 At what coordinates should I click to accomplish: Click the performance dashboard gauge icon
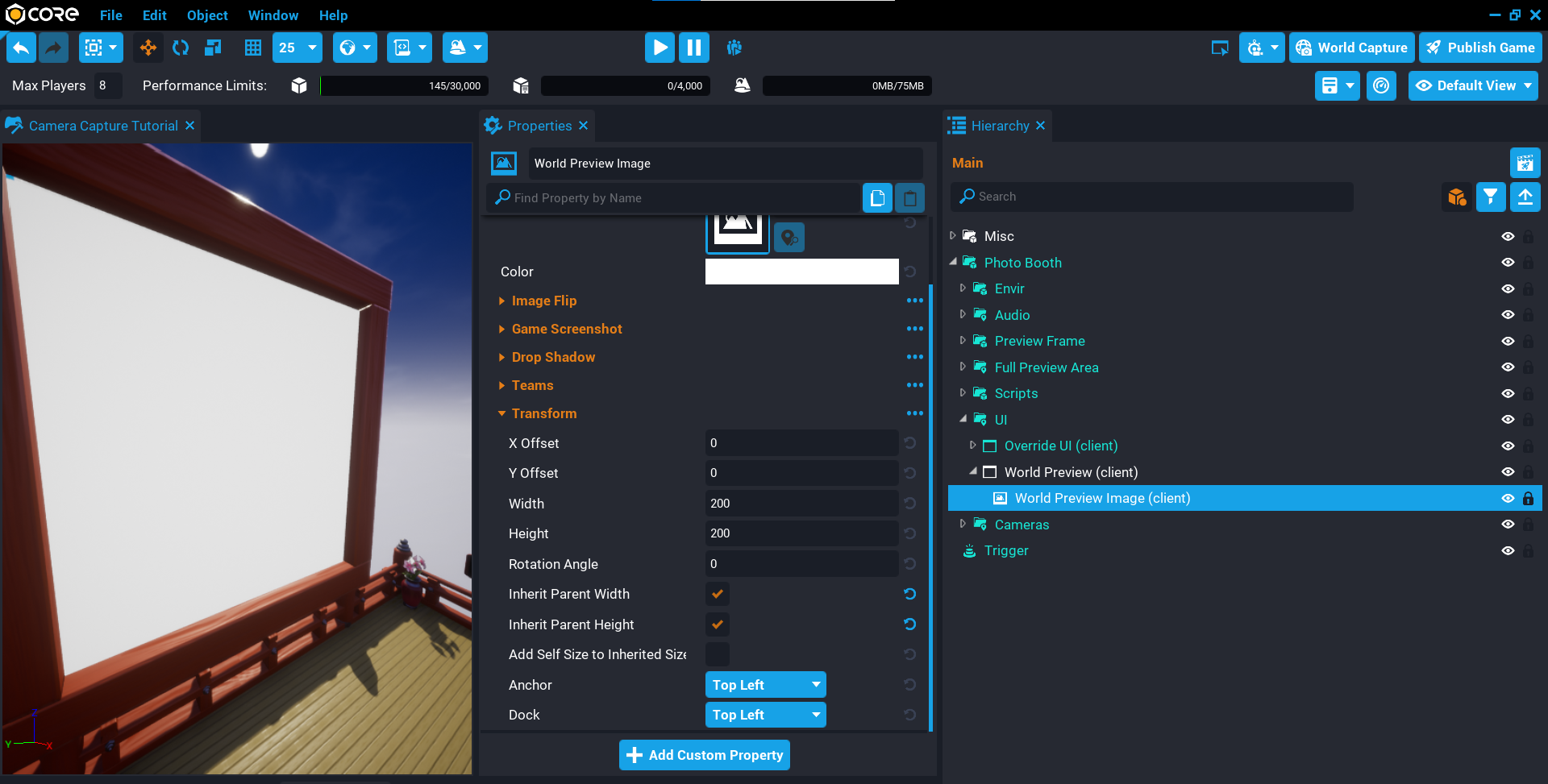(1381, 85)
